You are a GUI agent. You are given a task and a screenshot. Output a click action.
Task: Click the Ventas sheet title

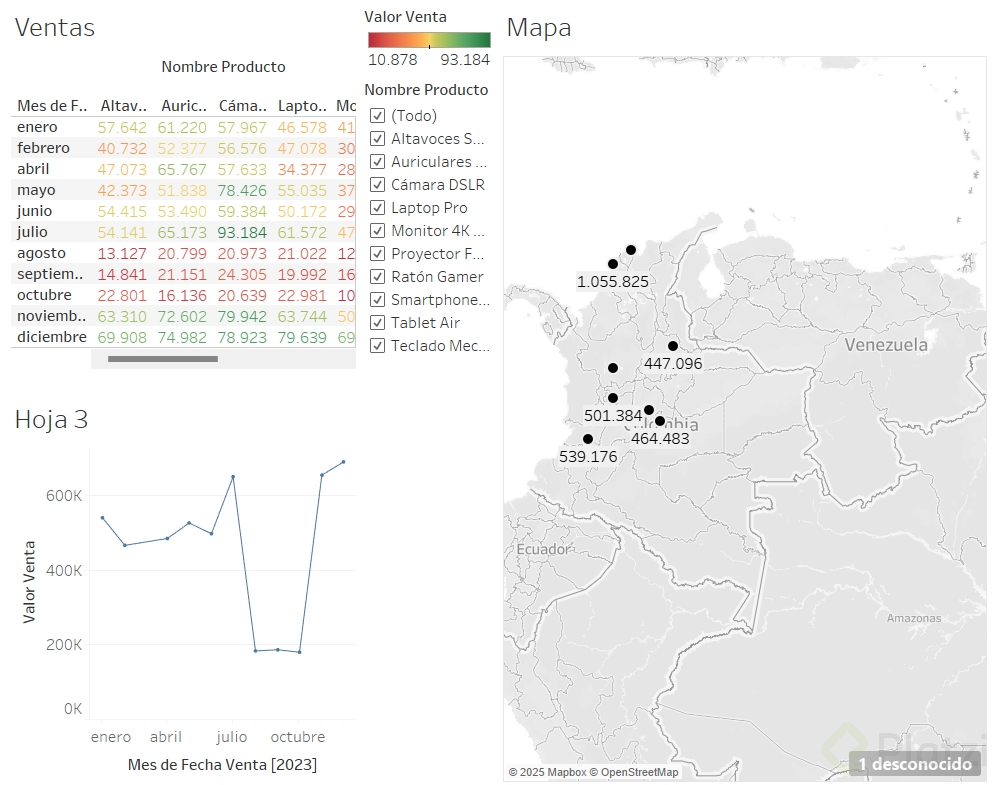tap(55, 28)
